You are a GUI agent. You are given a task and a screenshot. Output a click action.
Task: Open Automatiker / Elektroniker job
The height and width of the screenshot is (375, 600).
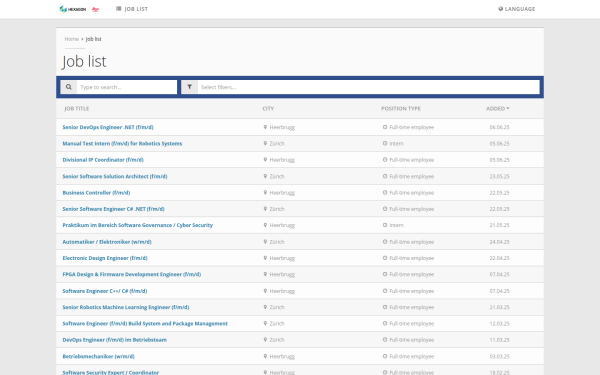click(x=107, y=242)
